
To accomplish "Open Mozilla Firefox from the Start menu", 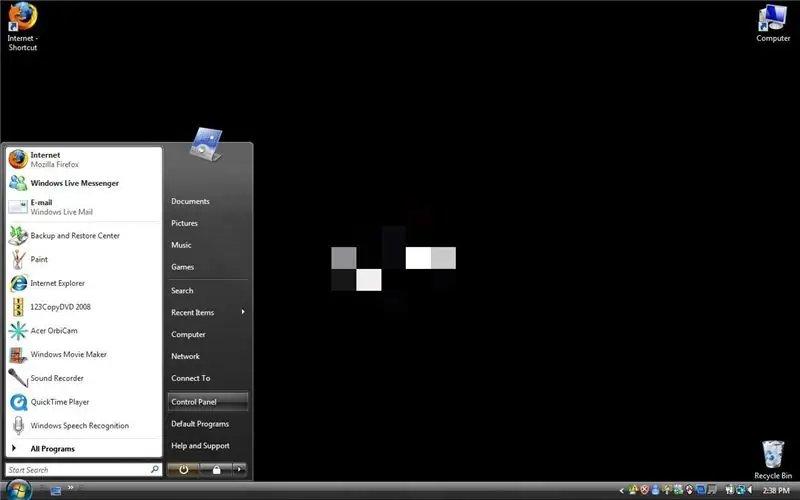I will click(84, 159).
